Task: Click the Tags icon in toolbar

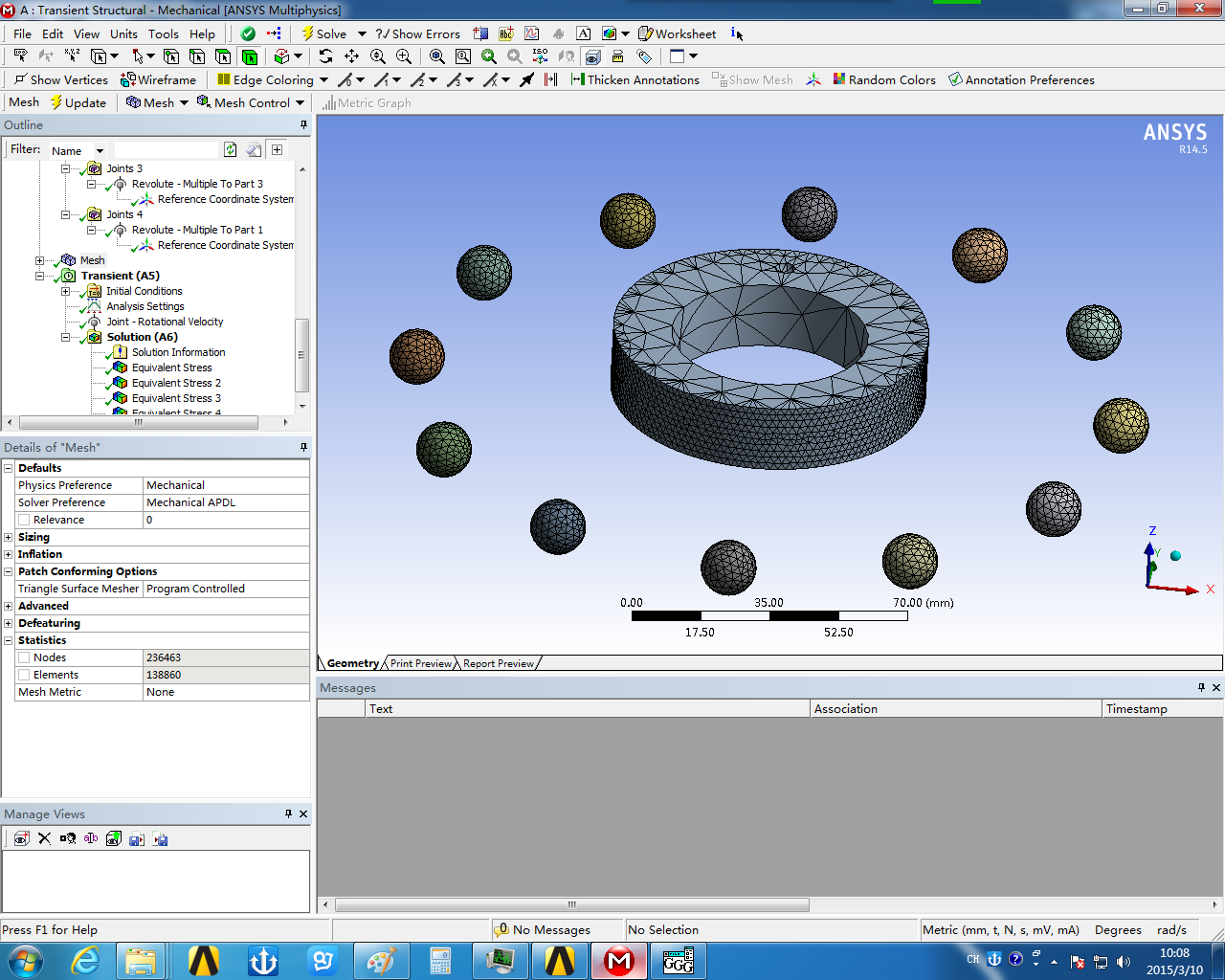Action: tap(644, 56)
